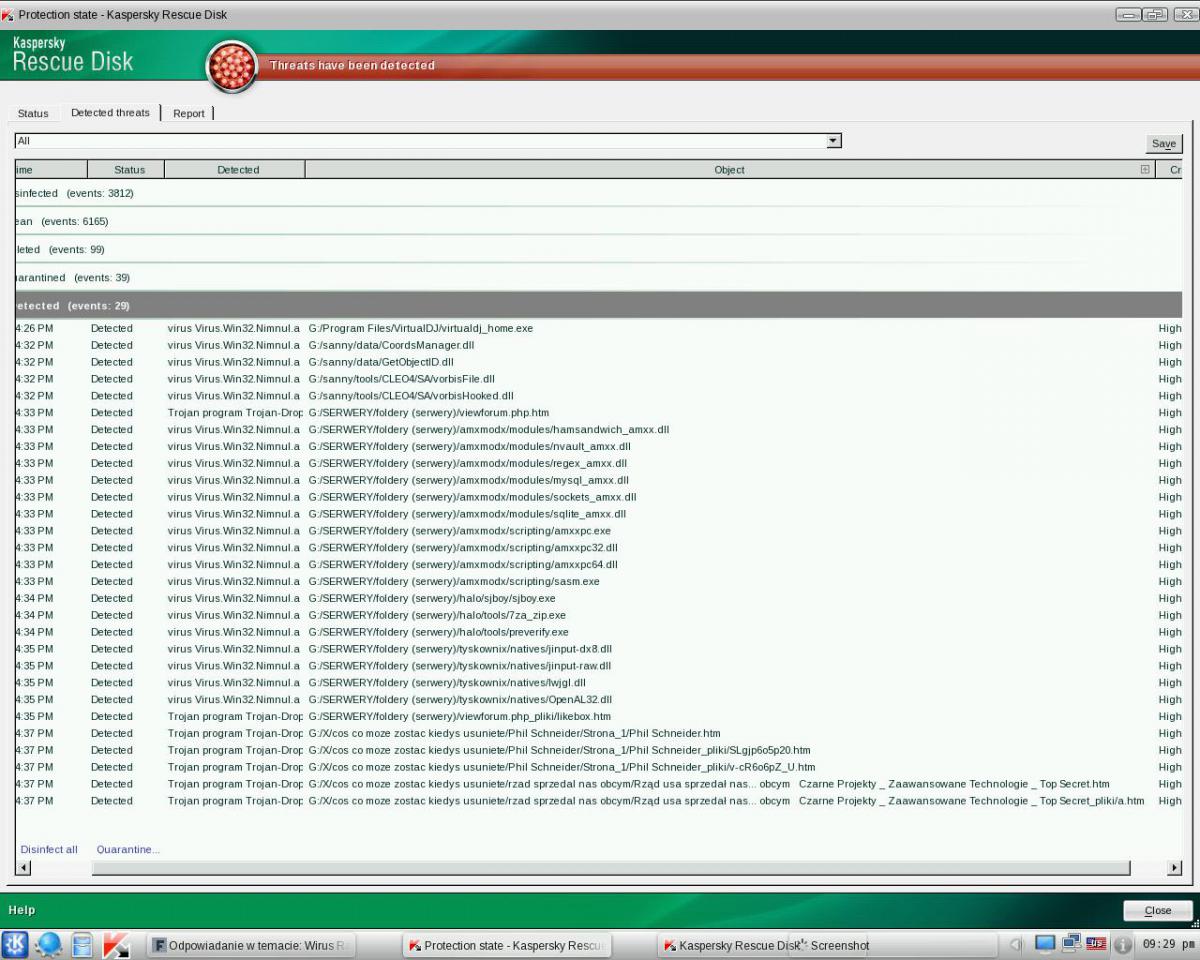
Task: Select the jinput-dx8.dll threat row
Action: coord(598,649)
